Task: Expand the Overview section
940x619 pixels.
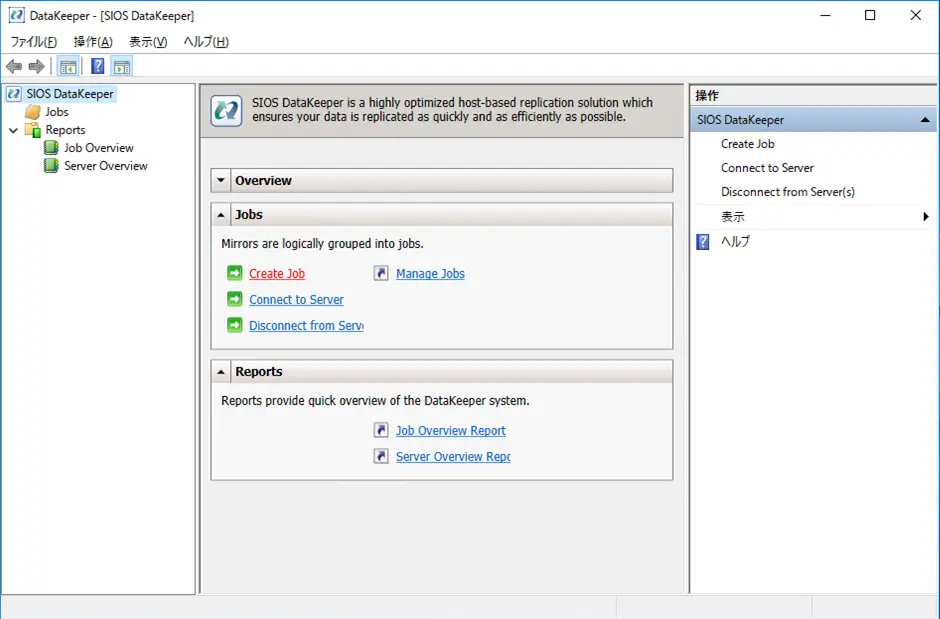Action: [x=221, y=180]
